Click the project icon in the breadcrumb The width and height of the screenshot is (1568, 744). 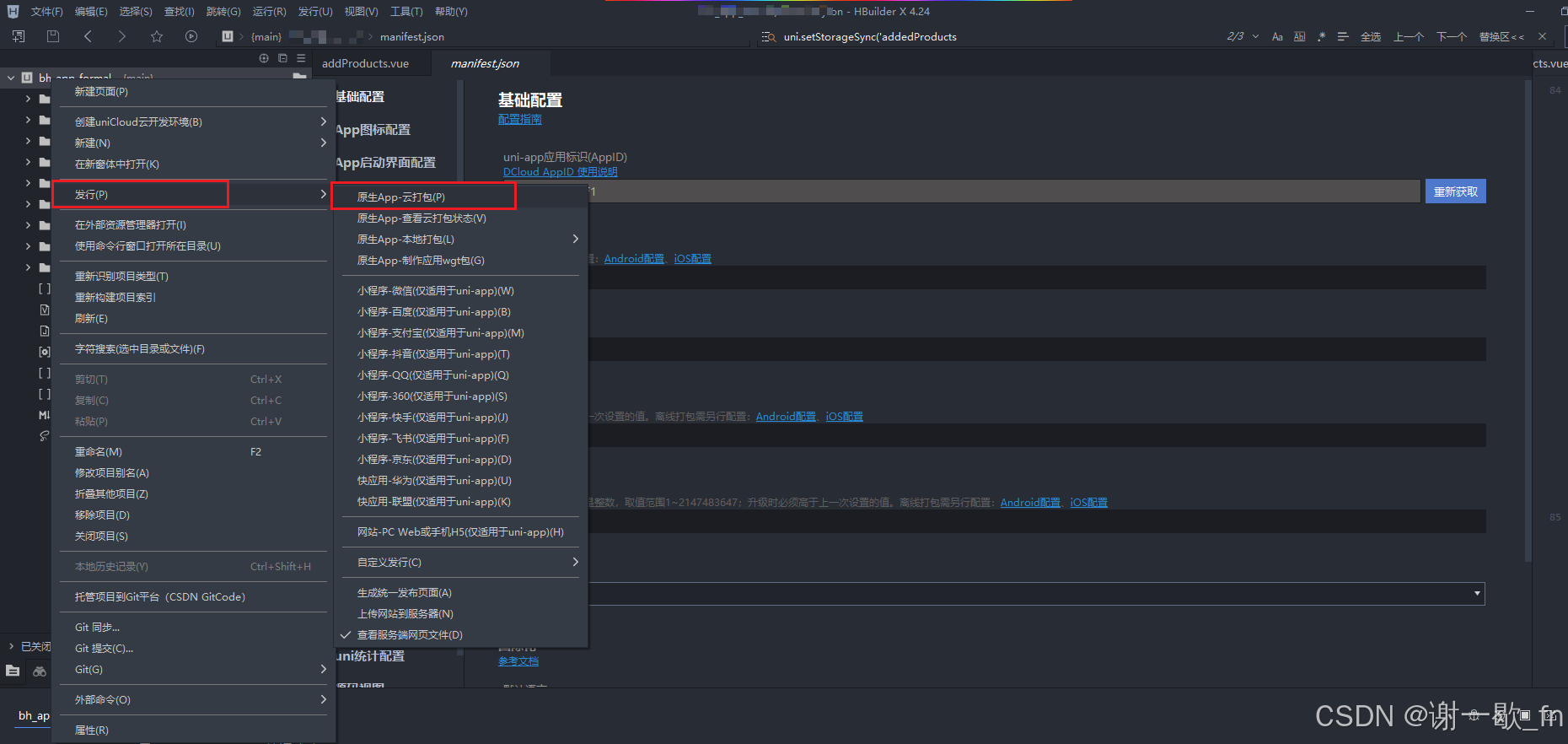click(x=228, y=36)
